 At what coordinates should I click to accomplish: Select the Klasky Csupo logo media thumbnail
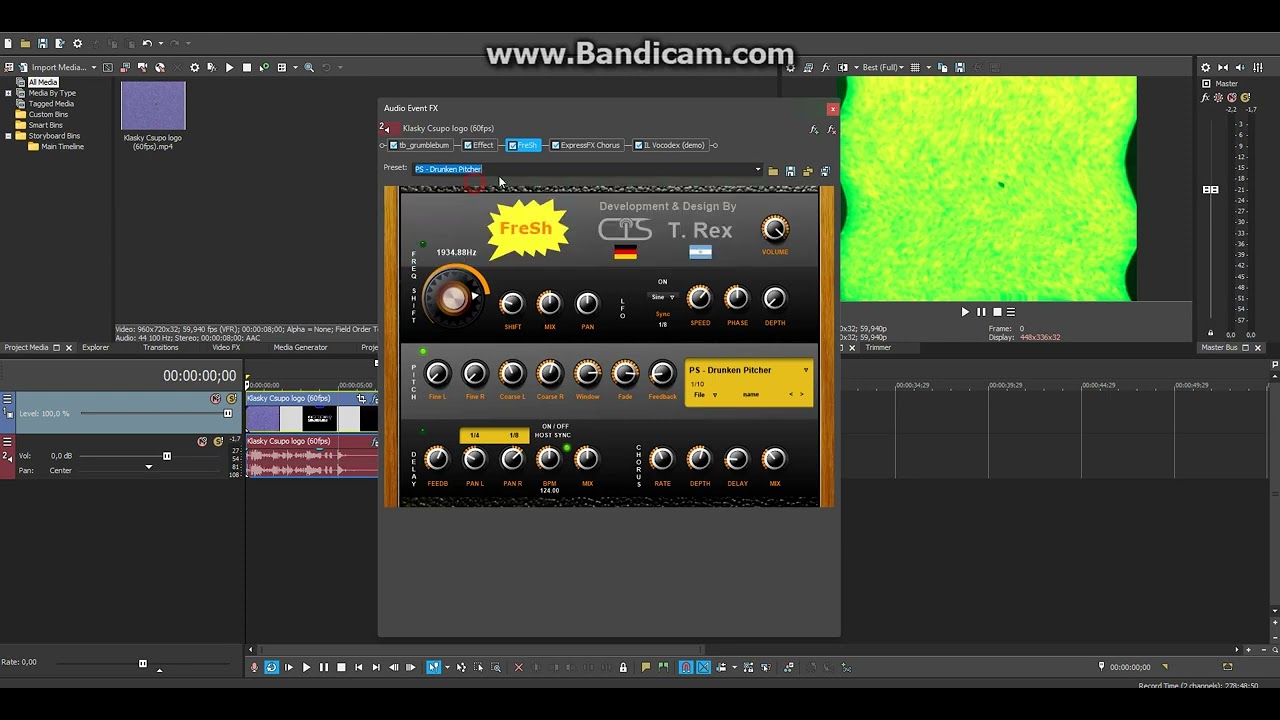pos(153,106)
